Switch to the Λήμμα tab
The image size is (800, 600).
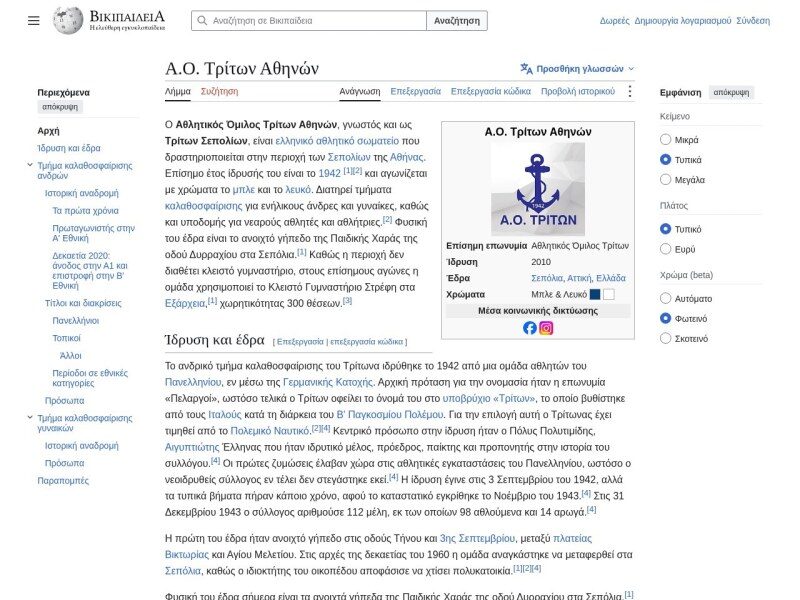point(178,91)
